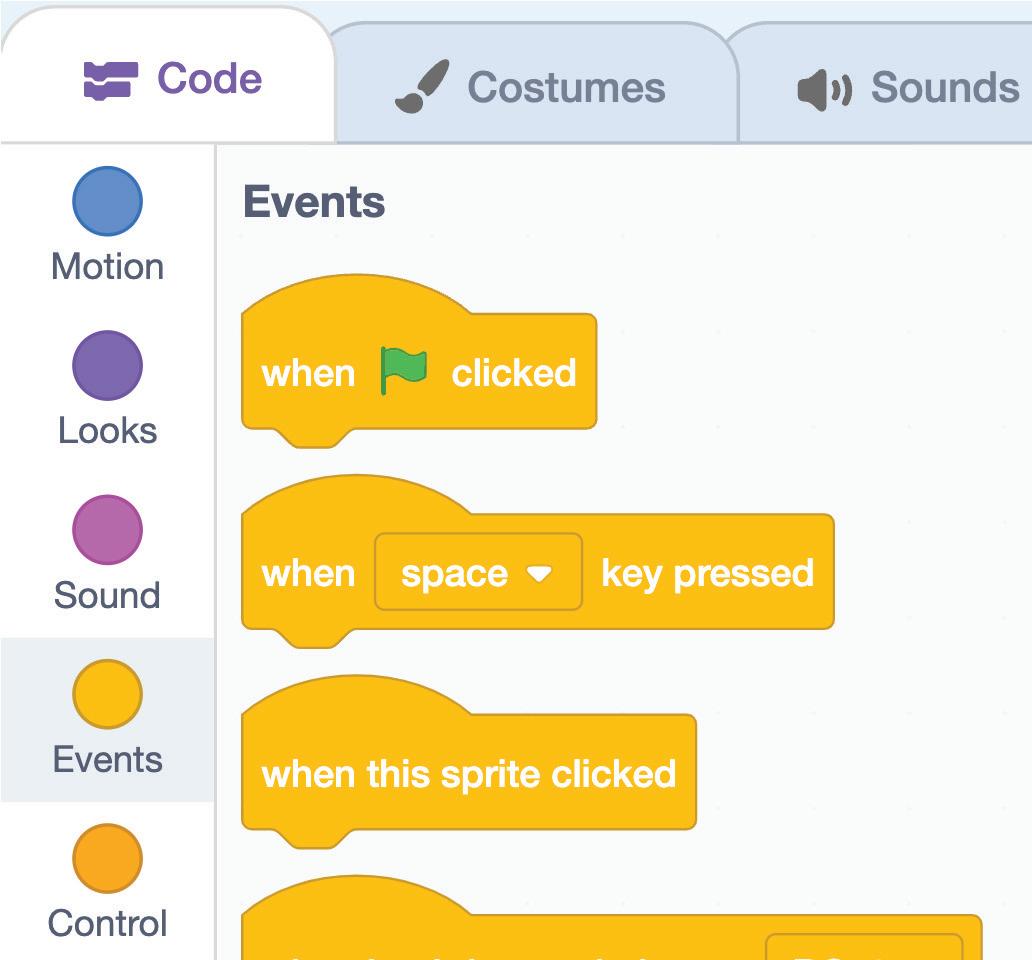
Task: Click the 'key pressed' text on block
Action: tap(707, 573)
